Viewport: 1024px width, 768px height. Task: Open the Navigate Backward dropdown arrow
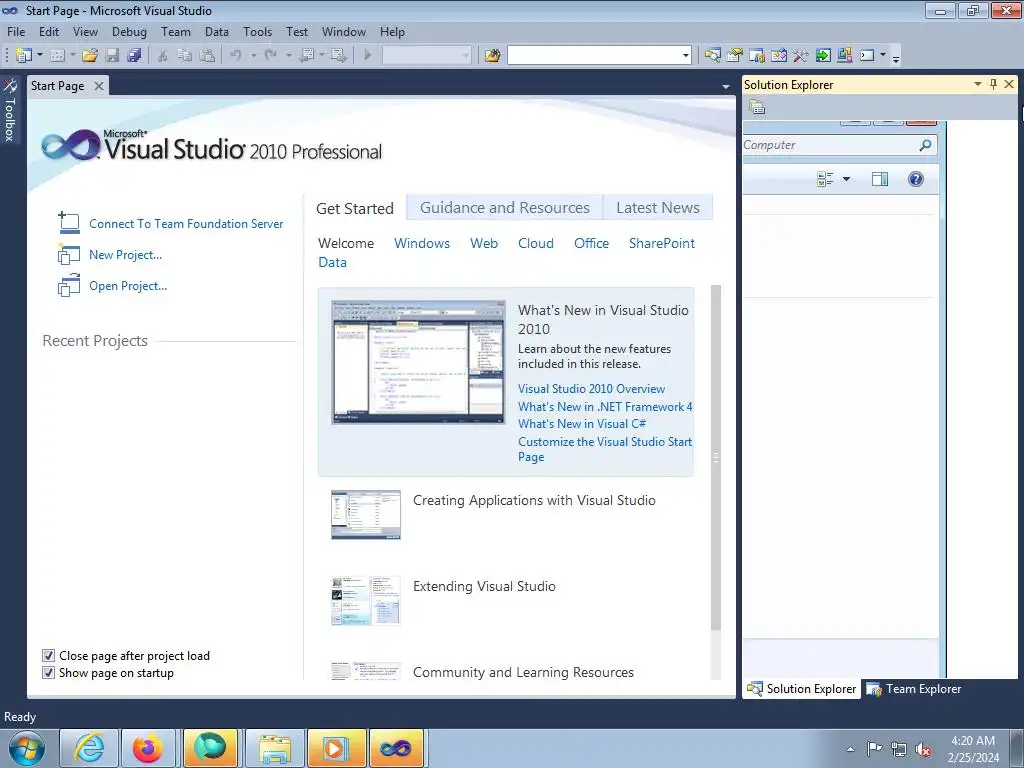click(x=321, y=56)
